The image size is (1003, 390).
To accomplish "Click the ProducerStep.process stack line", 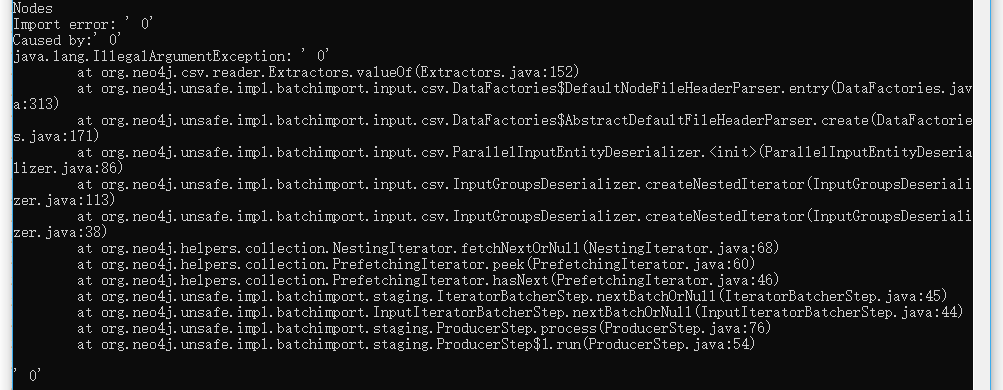I will (x=424, y=328).
